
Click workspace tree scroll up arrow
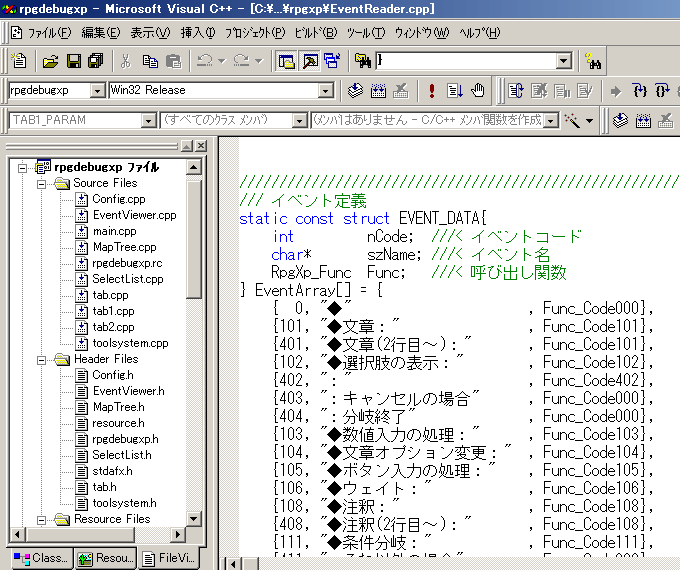(193, 167)
